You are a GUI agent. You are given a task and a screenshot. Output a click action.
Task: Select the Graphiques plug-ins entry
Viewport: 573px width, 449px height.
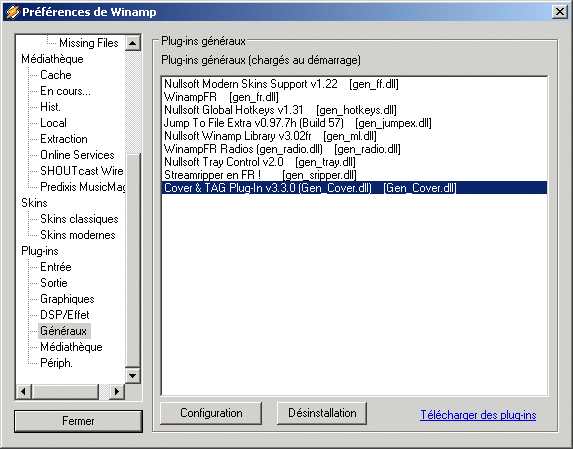tap(67, 299)
